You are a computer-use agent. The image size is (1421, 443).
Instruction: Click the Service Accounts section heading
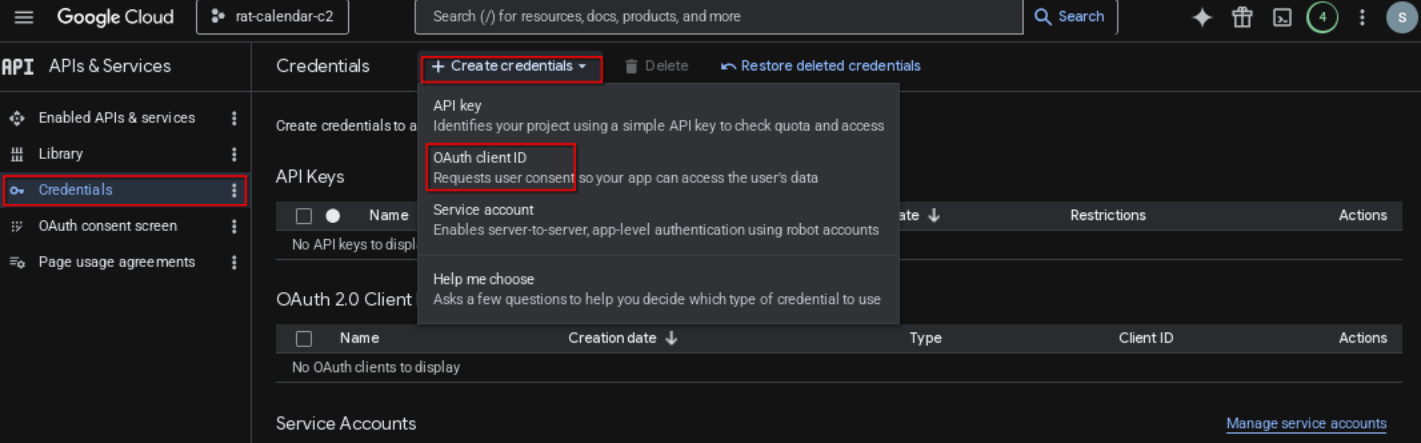coord(346,424)
